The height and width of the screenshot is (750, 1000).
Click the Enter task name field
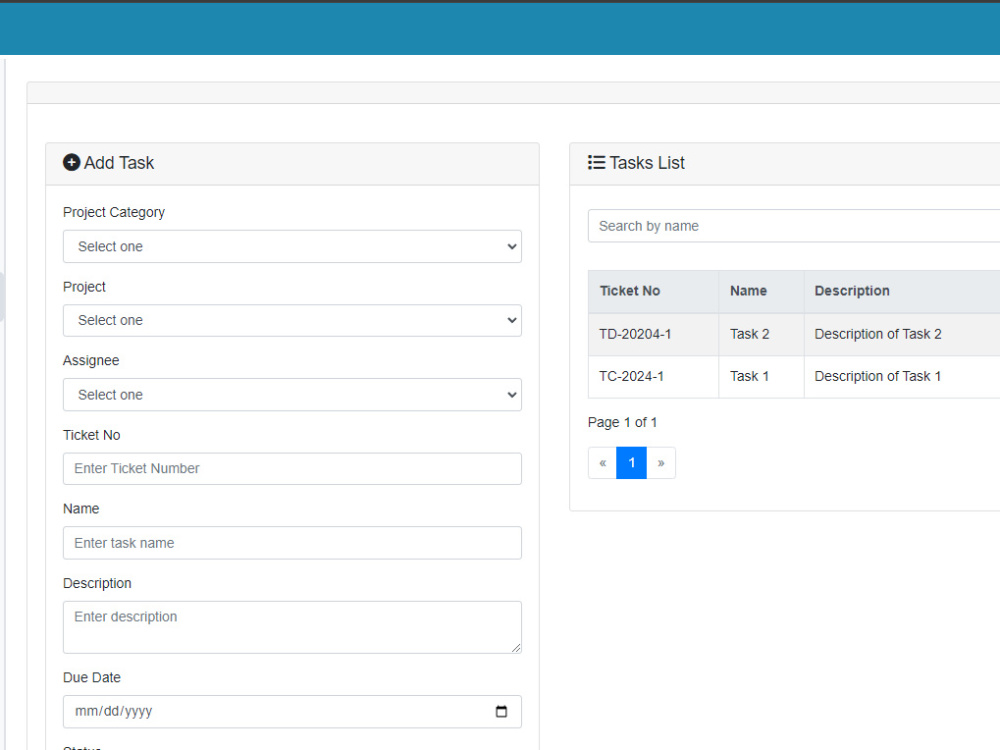pos(292,542)
